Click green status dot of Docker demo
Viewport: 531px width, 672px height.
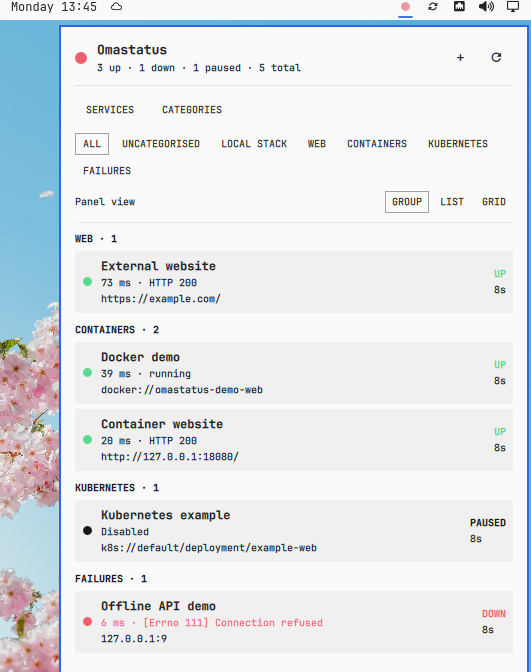point(87,372)
